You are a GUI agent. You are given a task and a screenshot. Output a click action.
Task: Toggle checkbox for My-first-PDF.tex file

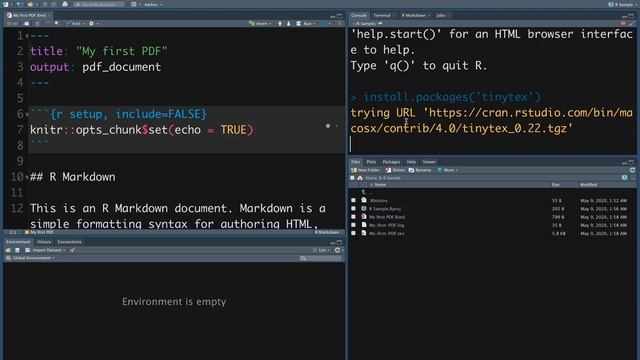(x=353, y=233)
